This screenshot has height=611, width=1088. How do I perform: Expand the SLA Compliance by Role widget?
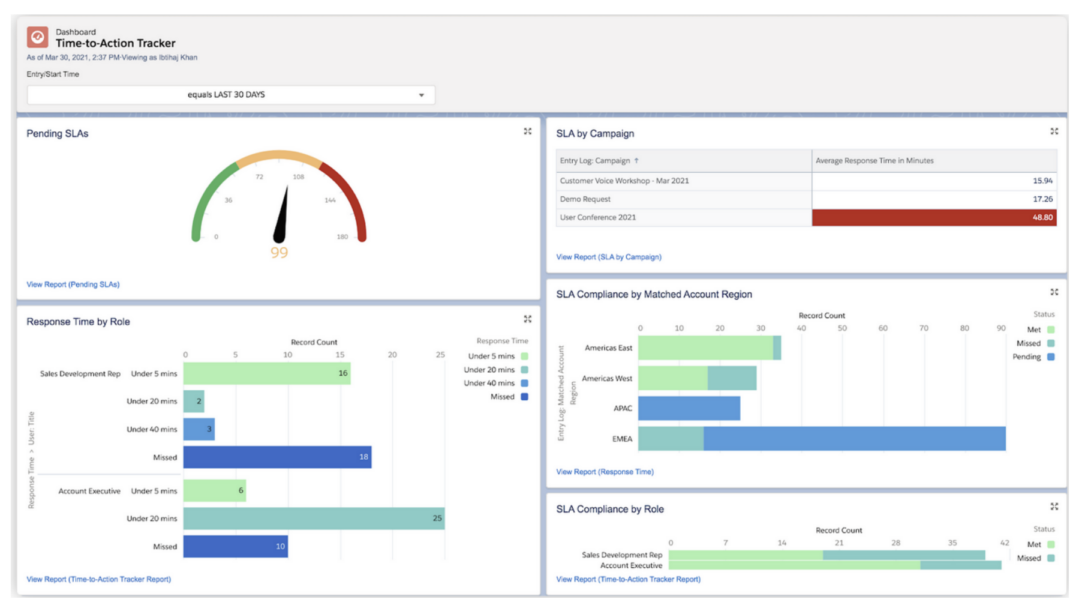click(1054, 505)
